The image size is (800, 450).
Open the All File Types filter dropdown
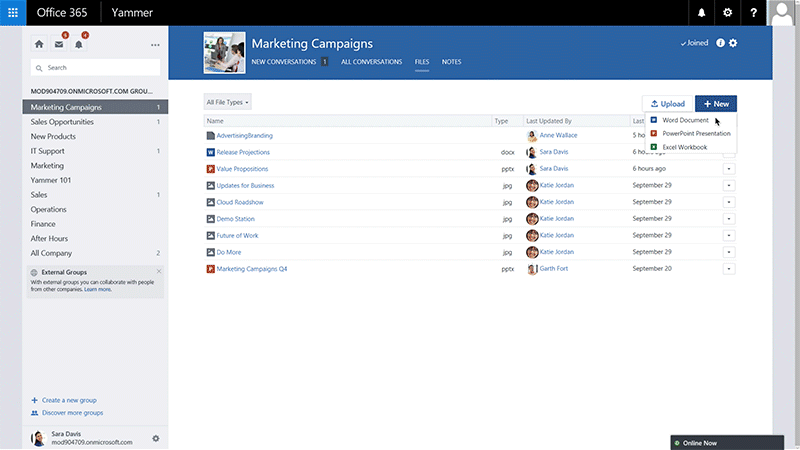tap(227, 102)
